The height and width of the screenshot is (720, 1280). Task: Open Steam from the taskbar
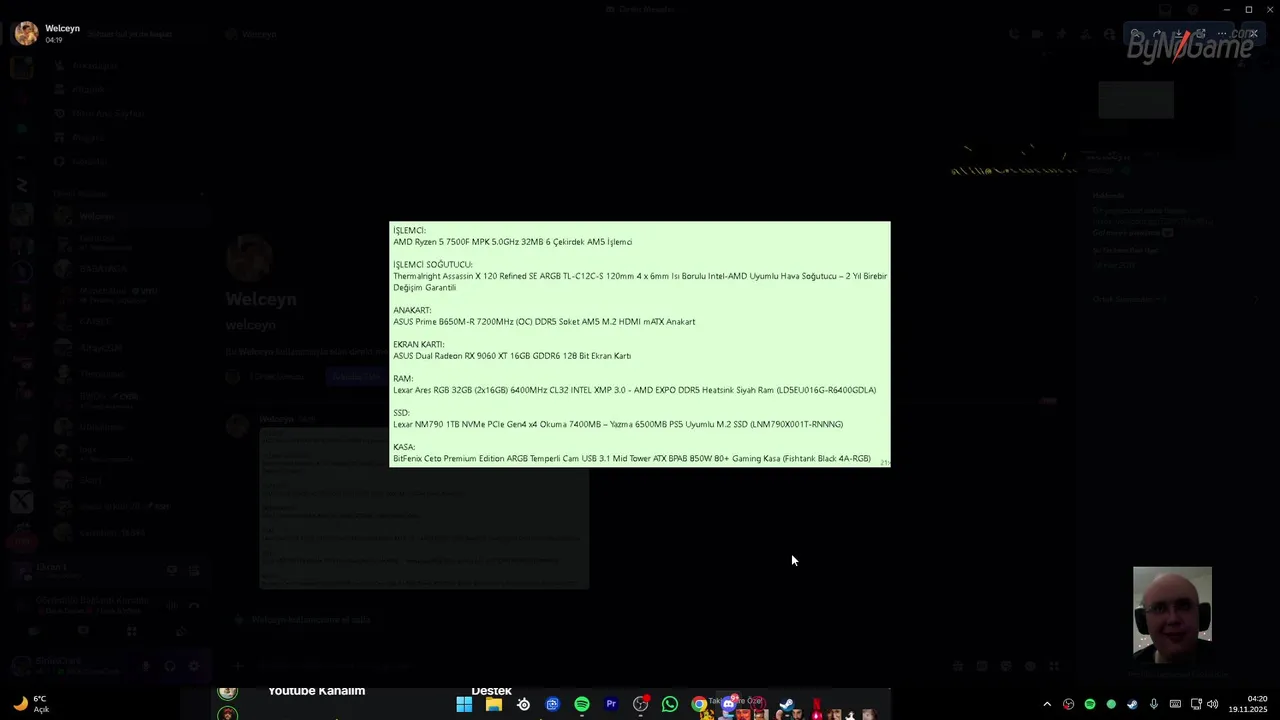click(787, 704)
